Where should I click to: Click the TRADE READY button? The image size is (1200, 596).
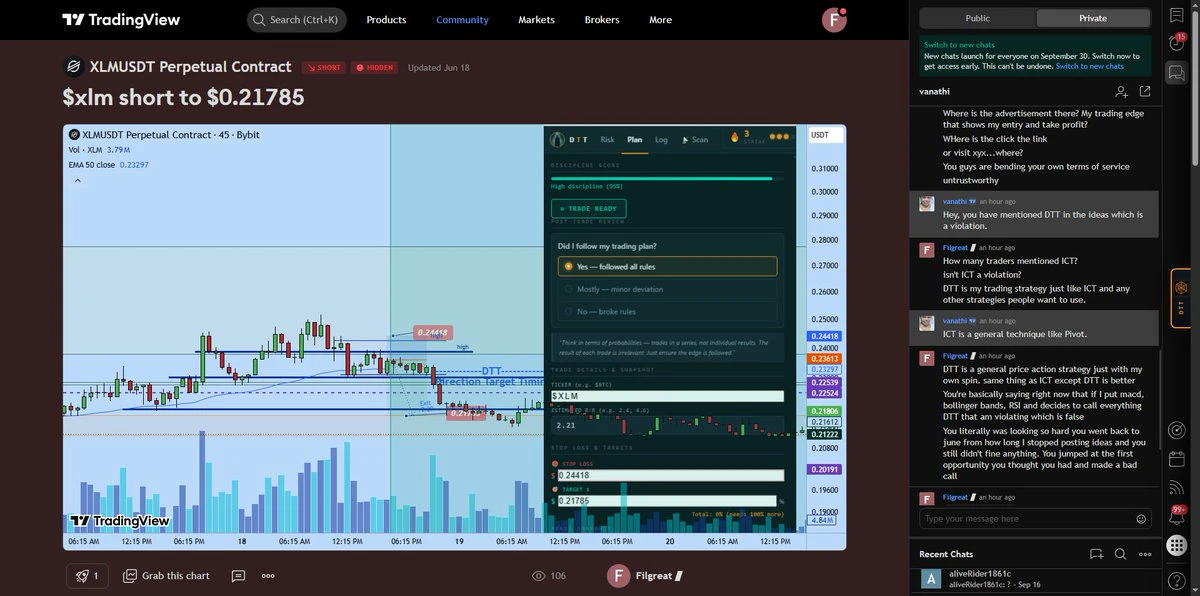[589, 209]
